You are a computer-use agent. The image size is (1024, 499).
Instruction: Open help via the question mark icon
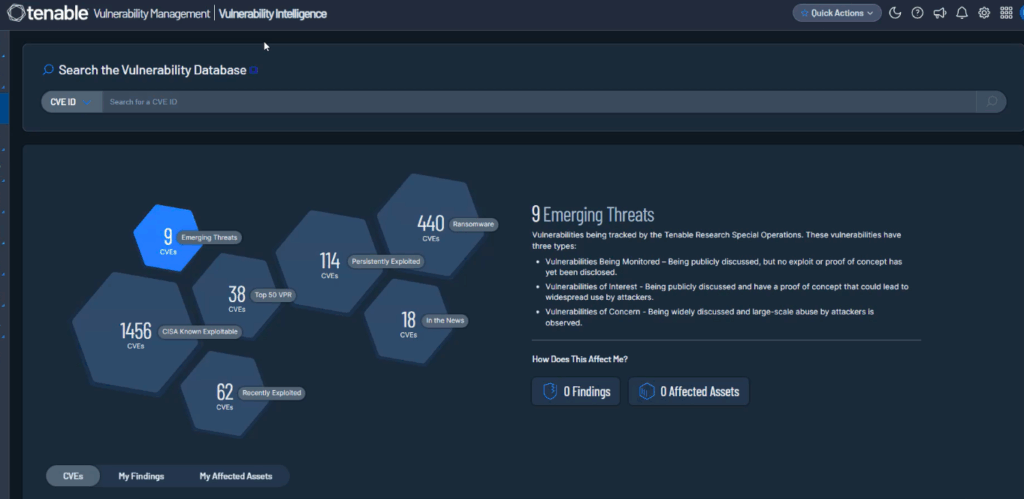pos(917,13)
